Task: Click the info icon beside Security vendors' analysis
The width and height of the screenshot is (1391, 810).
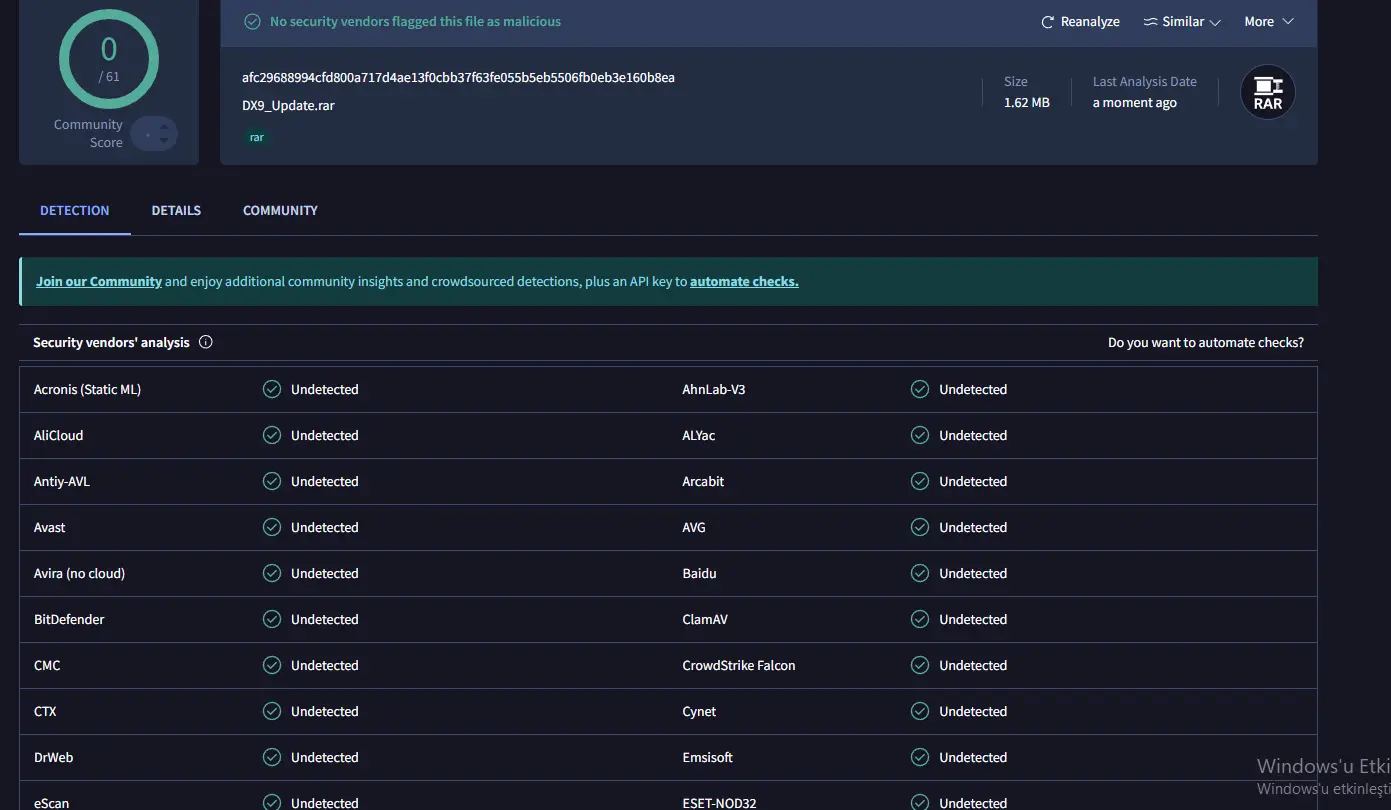Action: pyautogui.click(x=206, y=342)
